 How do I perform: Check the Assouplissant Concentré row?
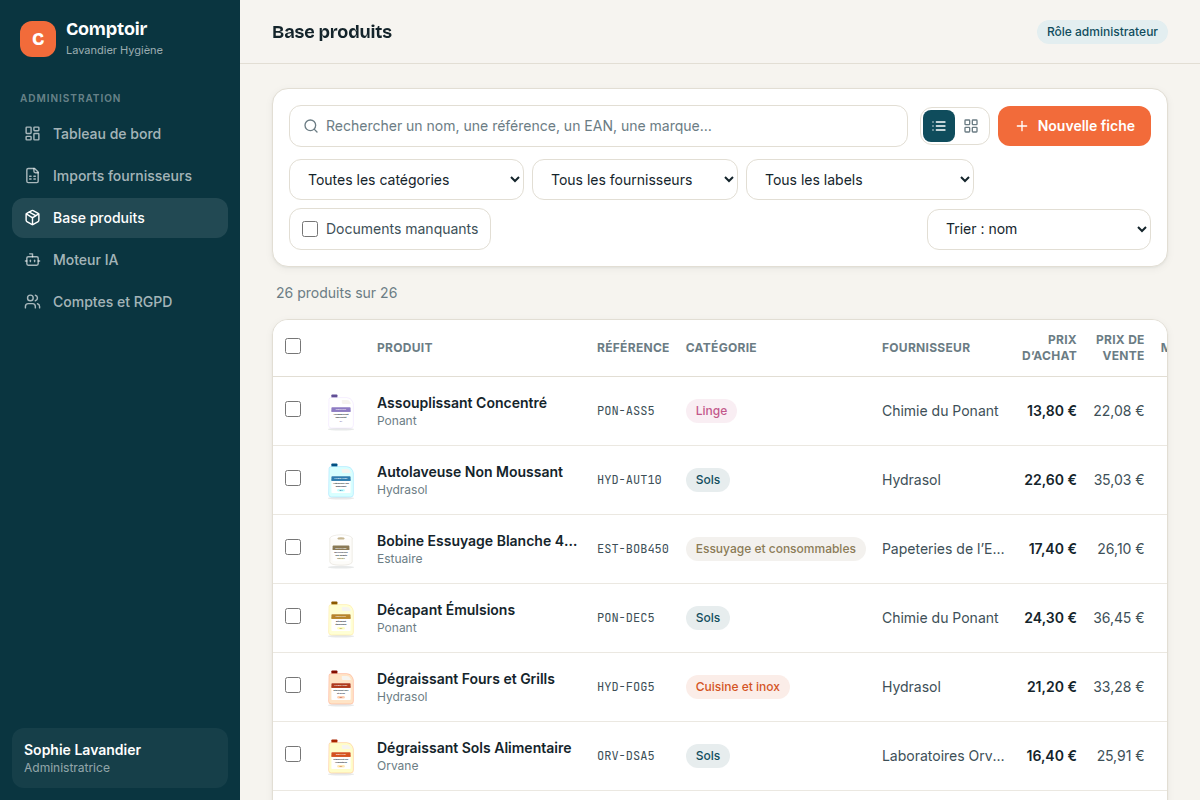coord(293,409)
